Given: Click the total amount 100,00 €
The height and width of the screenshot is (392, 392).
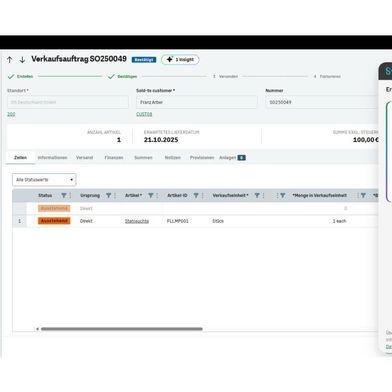Looking at the screenshot, I should tap(366, 140).
